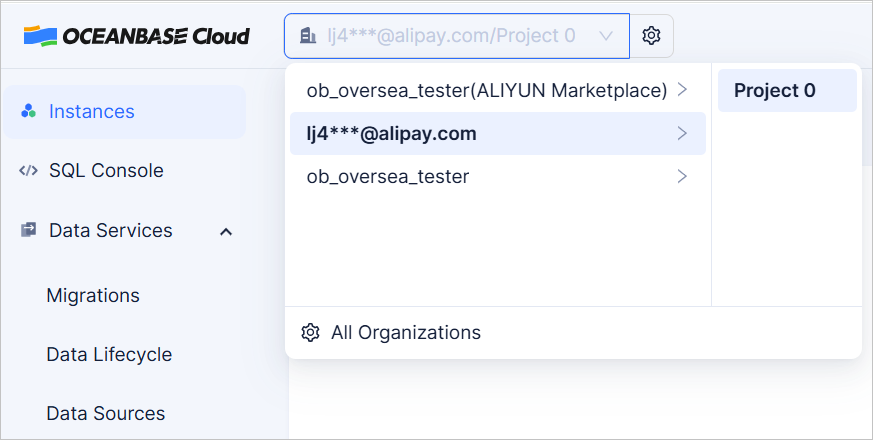Viewport: 873px width, 440px height.
Task: Open SQL Console from the sidebar
Action: (x=106, y=171)
